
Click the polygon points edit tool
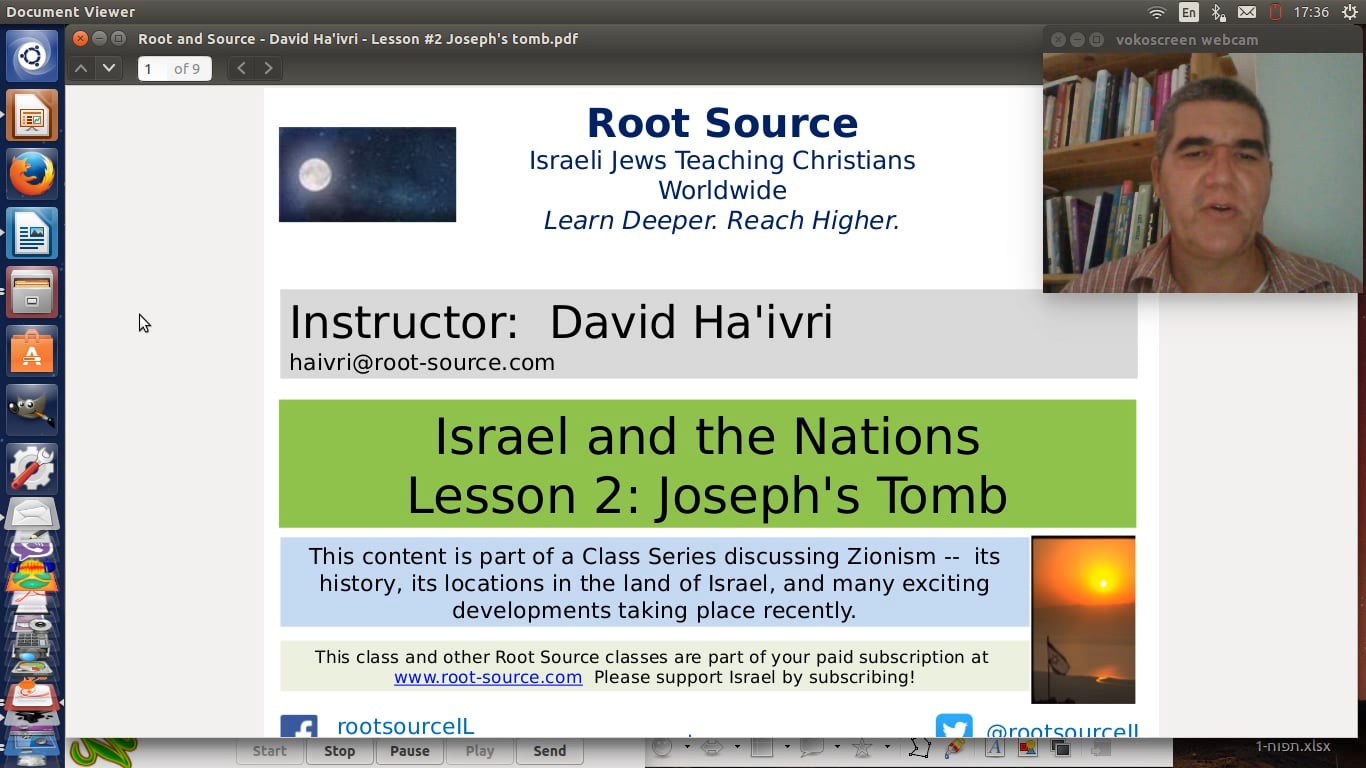click(x=920, y=747)
